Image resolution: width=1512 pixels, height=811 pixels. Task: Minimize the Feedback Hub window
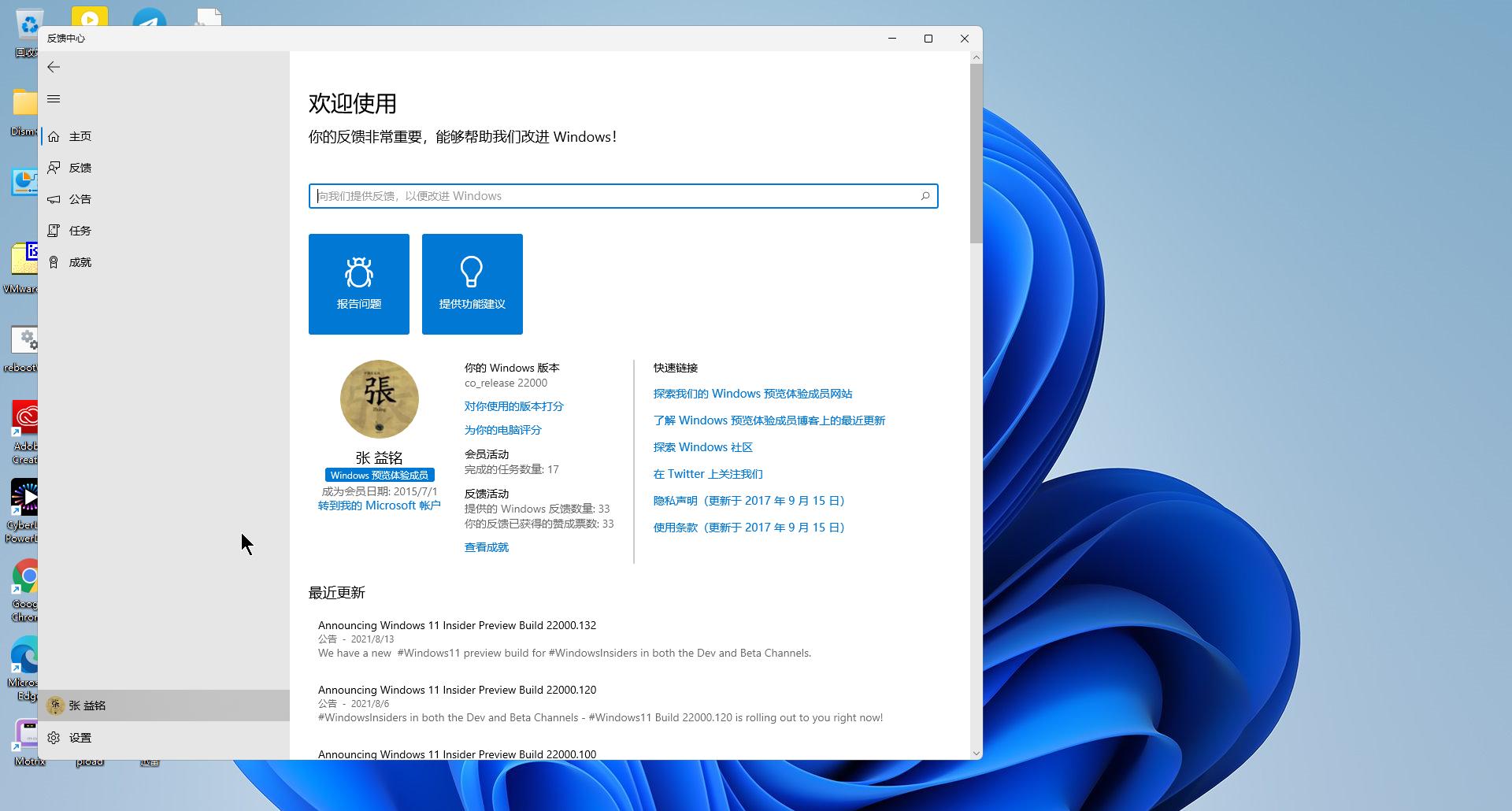click(892, 39)
